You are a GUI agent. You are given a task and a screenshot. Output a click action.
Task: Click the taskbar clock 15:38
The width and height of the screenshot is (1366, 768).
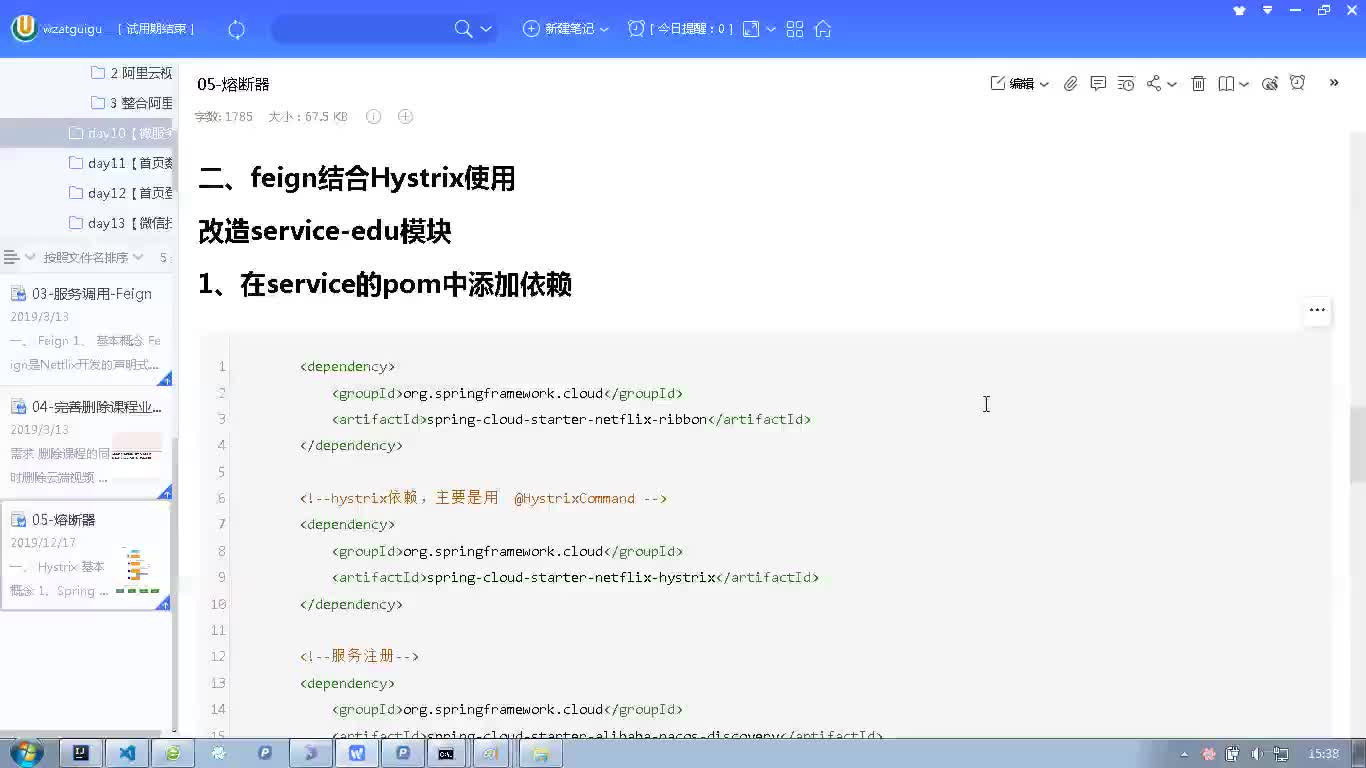[1323, 754]
